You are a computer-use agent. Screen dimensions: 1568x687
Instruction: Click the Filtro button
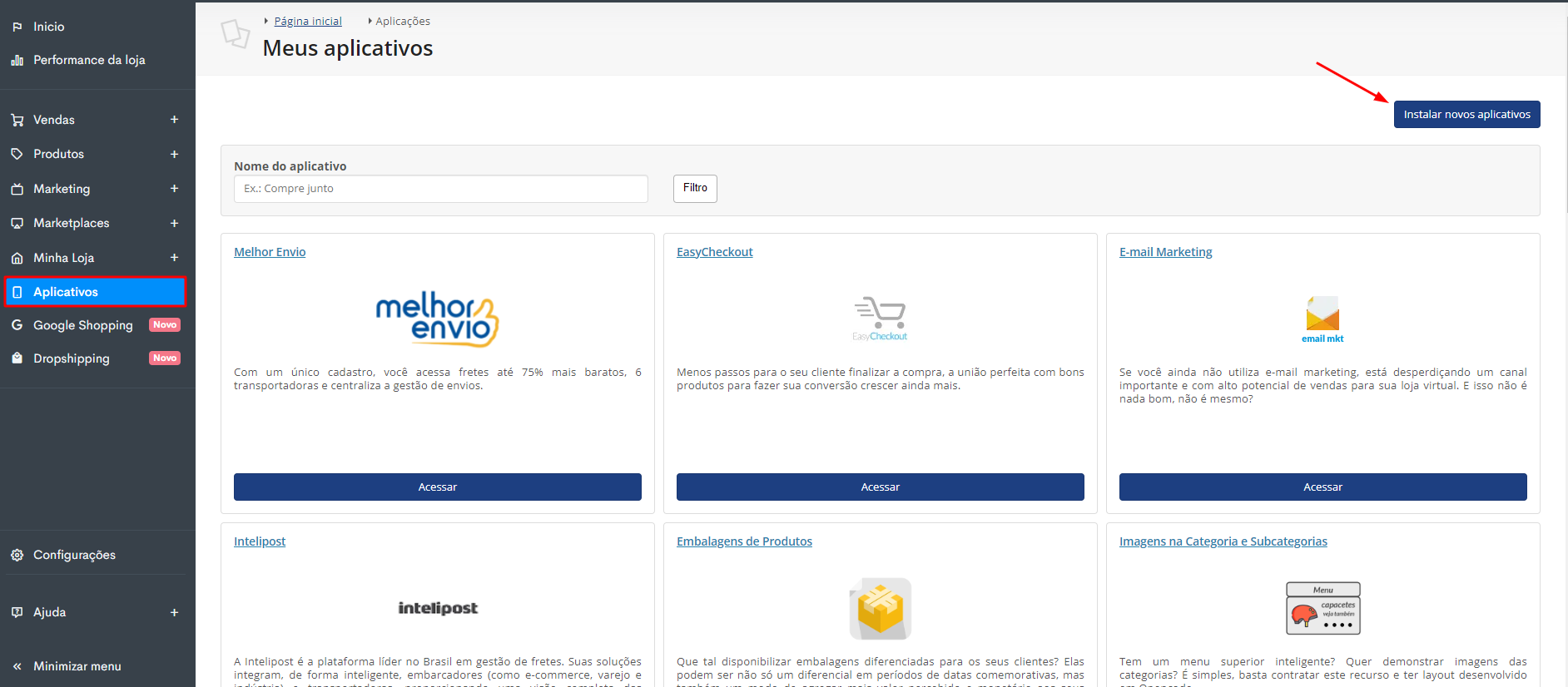pyautogui.click(x=695, y=188)
